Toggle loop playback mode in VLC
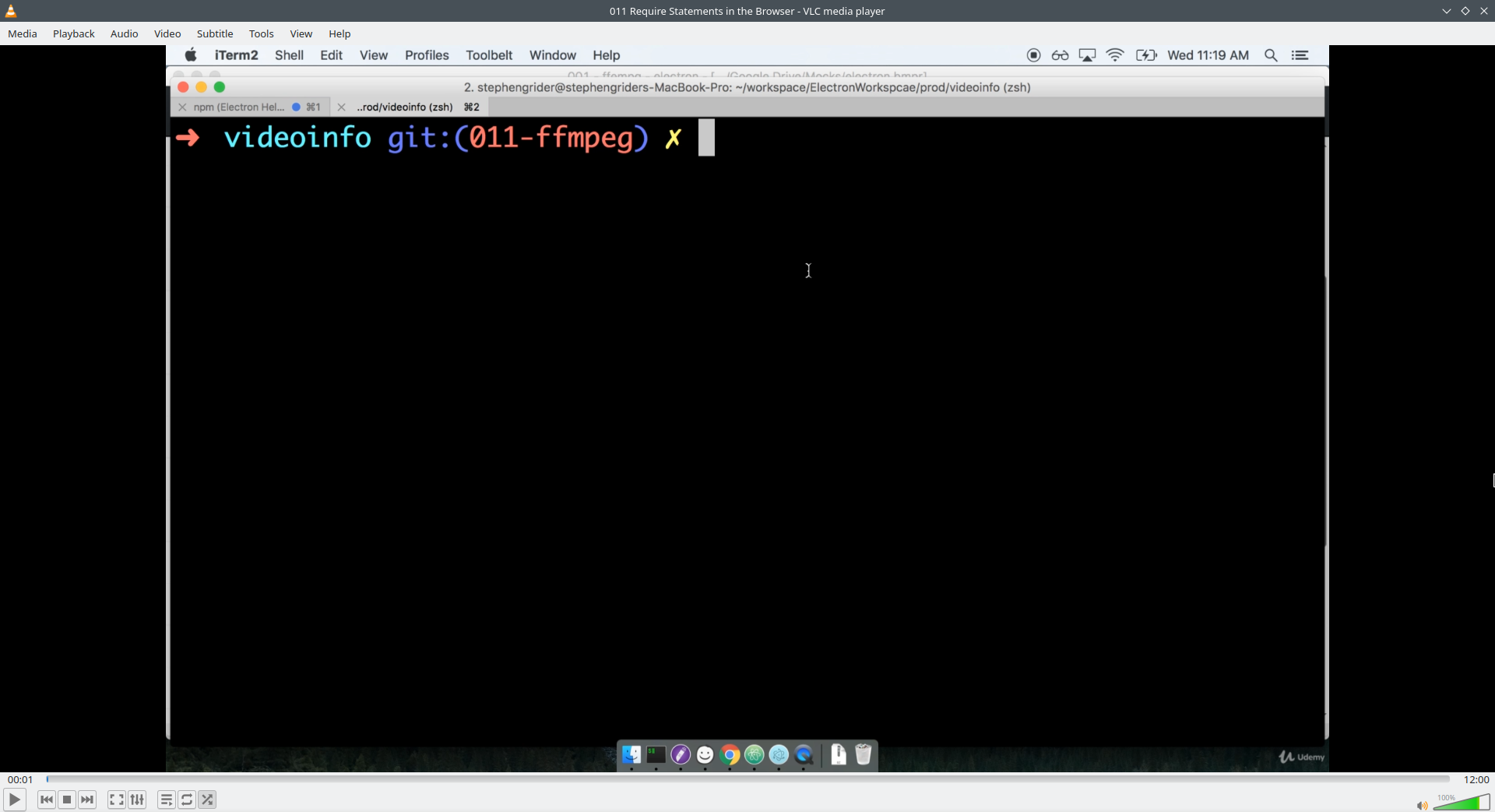This screenshot has width=1495, height=812. pyautogui.click(x=187, y=800)
